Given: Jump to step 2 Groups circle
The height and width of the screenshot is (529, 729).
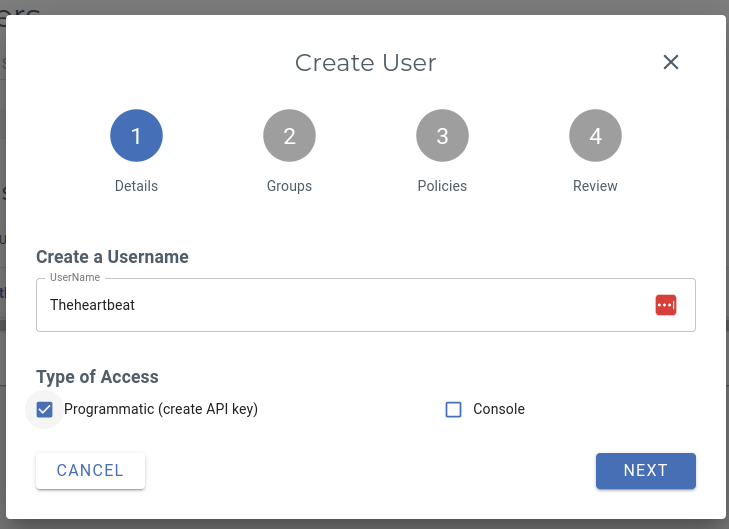Looking at the screenshot, I should pyautogui.click(x=289, y=135).
